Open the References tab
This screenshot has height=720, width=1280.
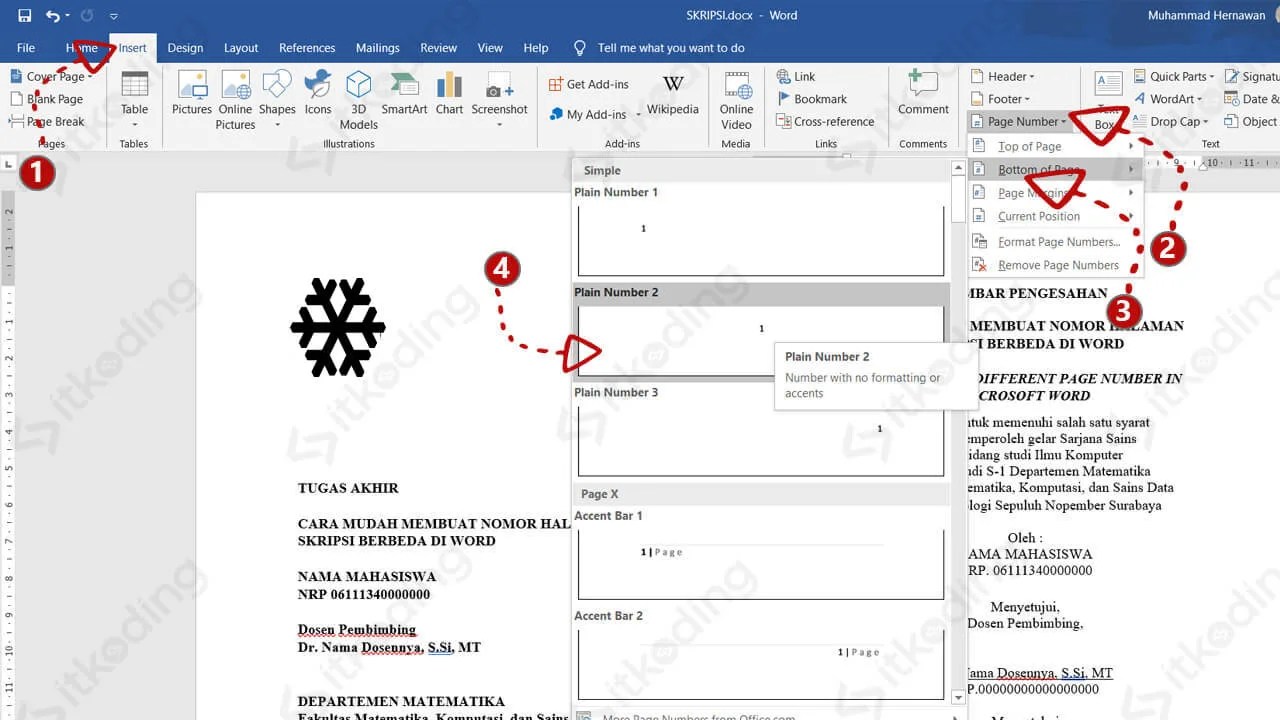(307, 48)
